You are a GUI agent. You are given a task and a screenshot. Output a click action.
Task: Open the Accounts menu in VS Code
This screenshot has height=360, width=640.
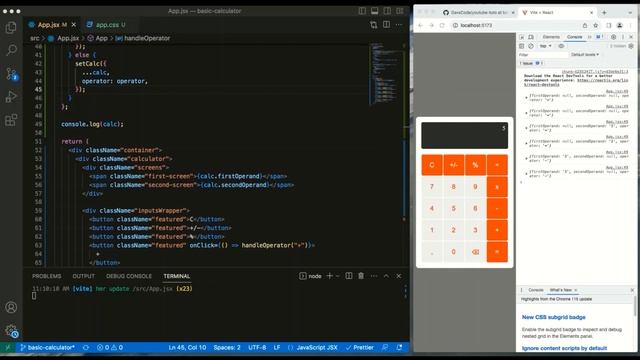coord(11,307)
